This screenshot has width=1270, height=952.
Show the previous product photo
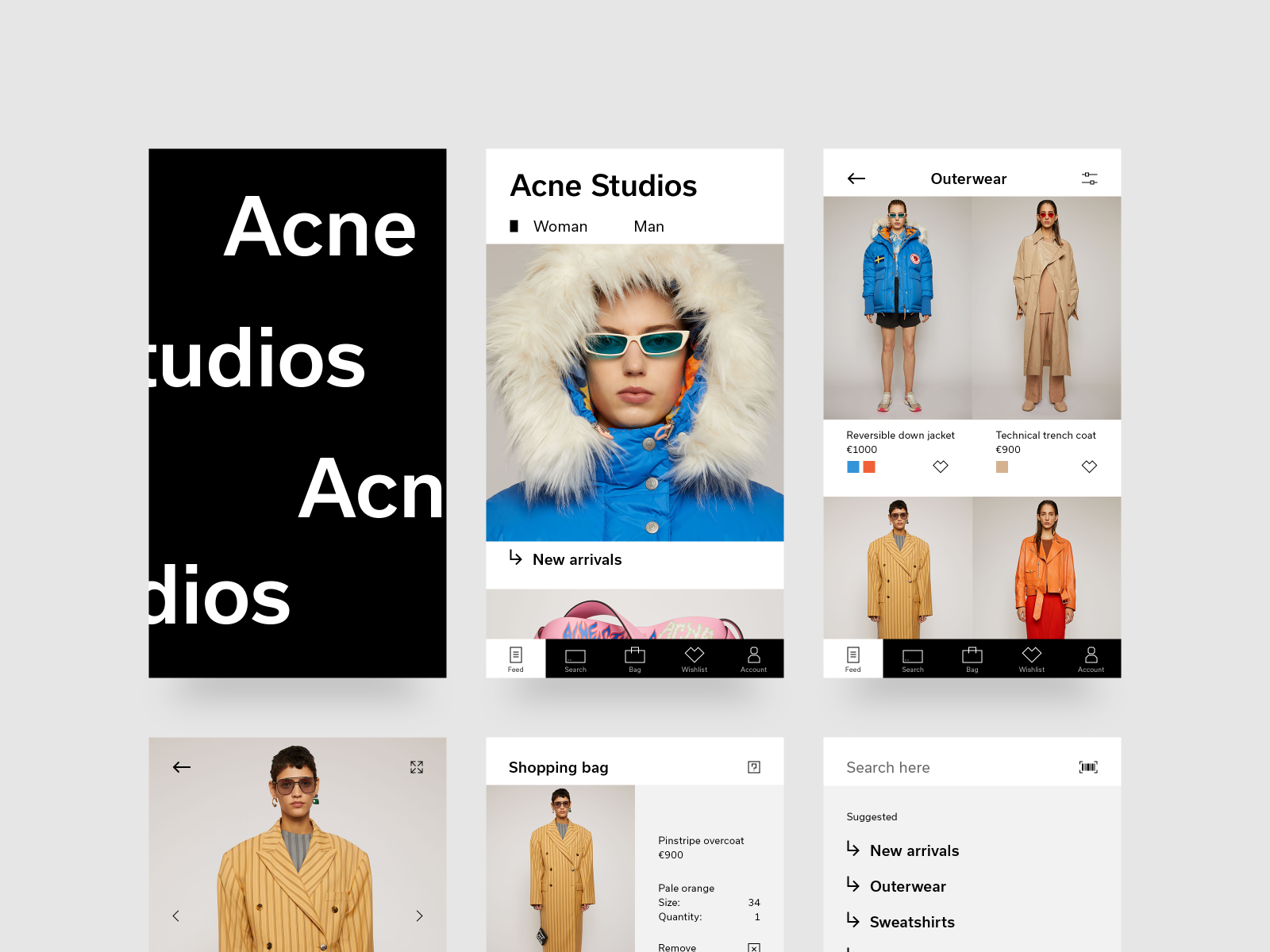176,916
